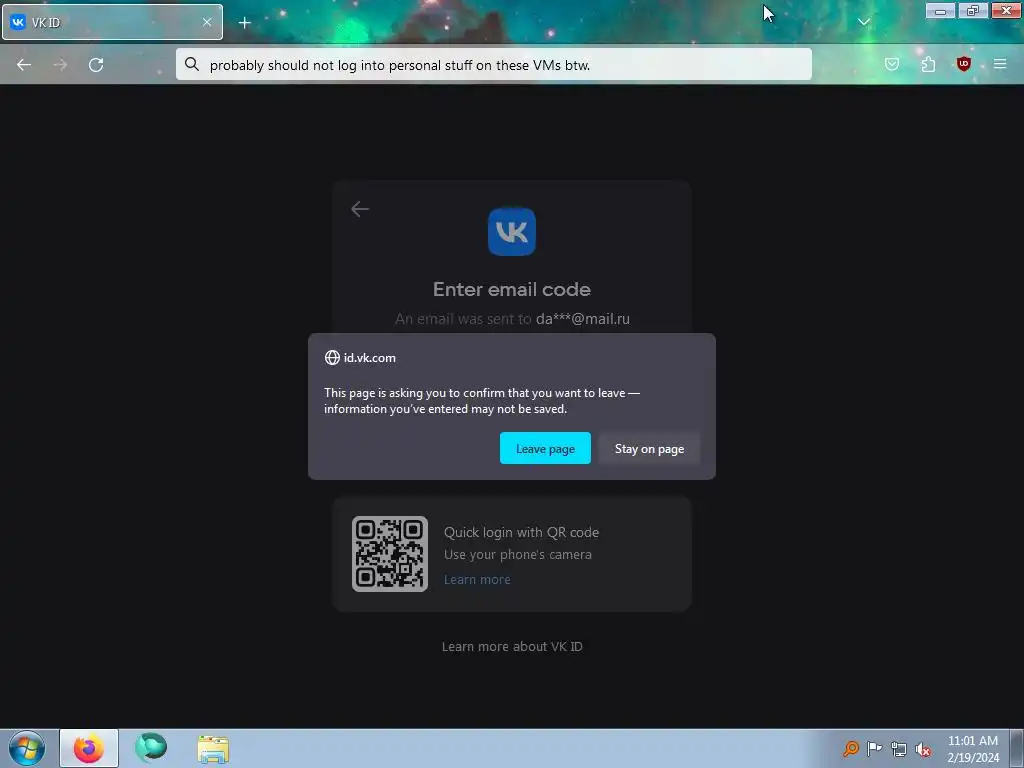Click Quick login with QR code text
The image size is (1024, 768).
pos(521,532)
